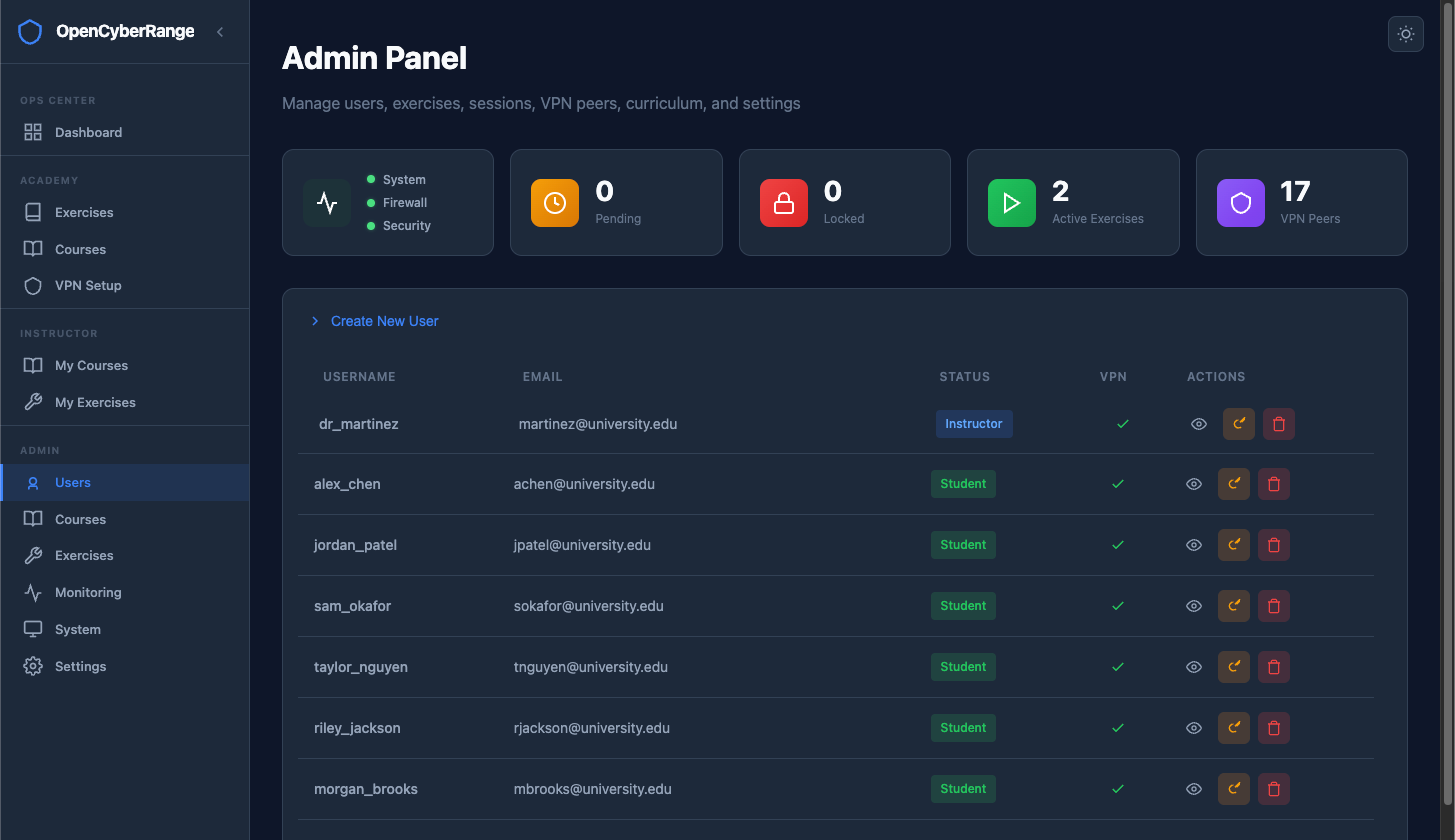Open Settings from the Admin sidebar
This screenshot has height=840, width=1455.
click(x=80, y=666)
